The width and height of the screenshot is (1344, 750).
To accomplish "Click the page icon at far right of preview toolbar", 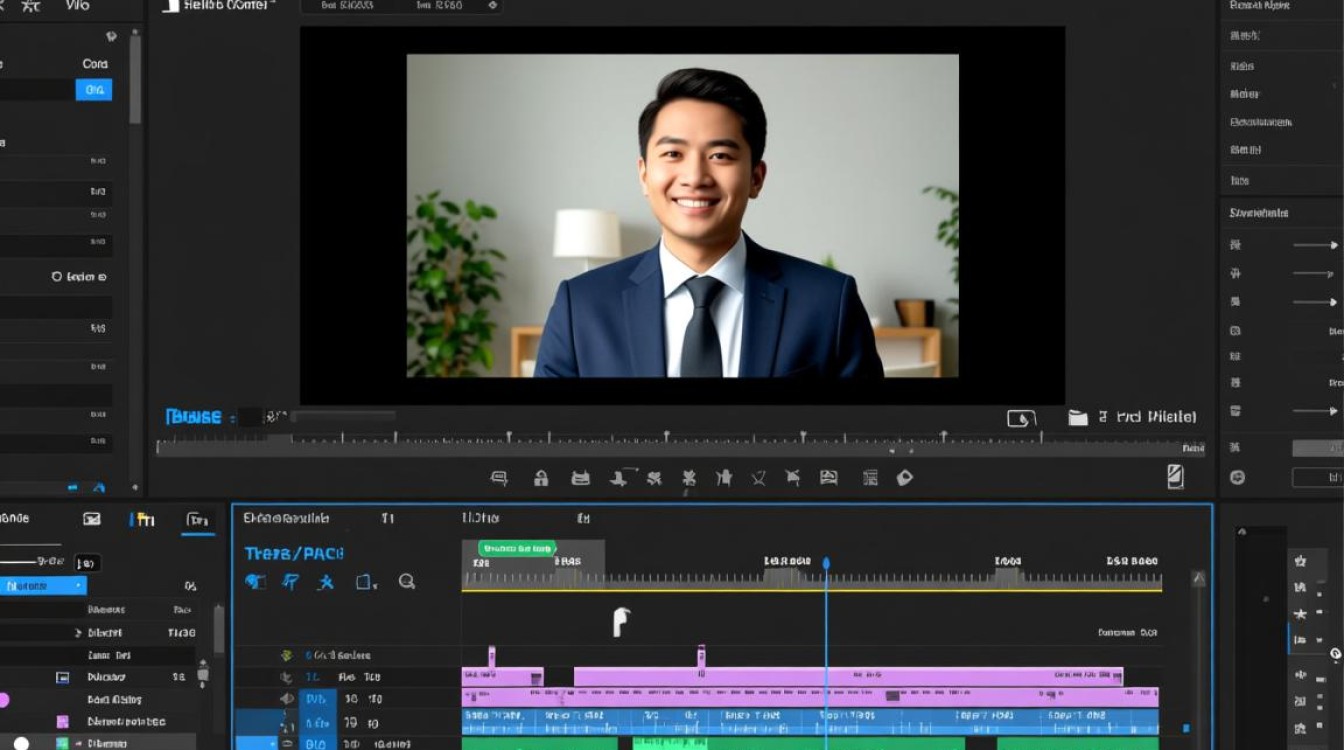I will pos(1176,477).
